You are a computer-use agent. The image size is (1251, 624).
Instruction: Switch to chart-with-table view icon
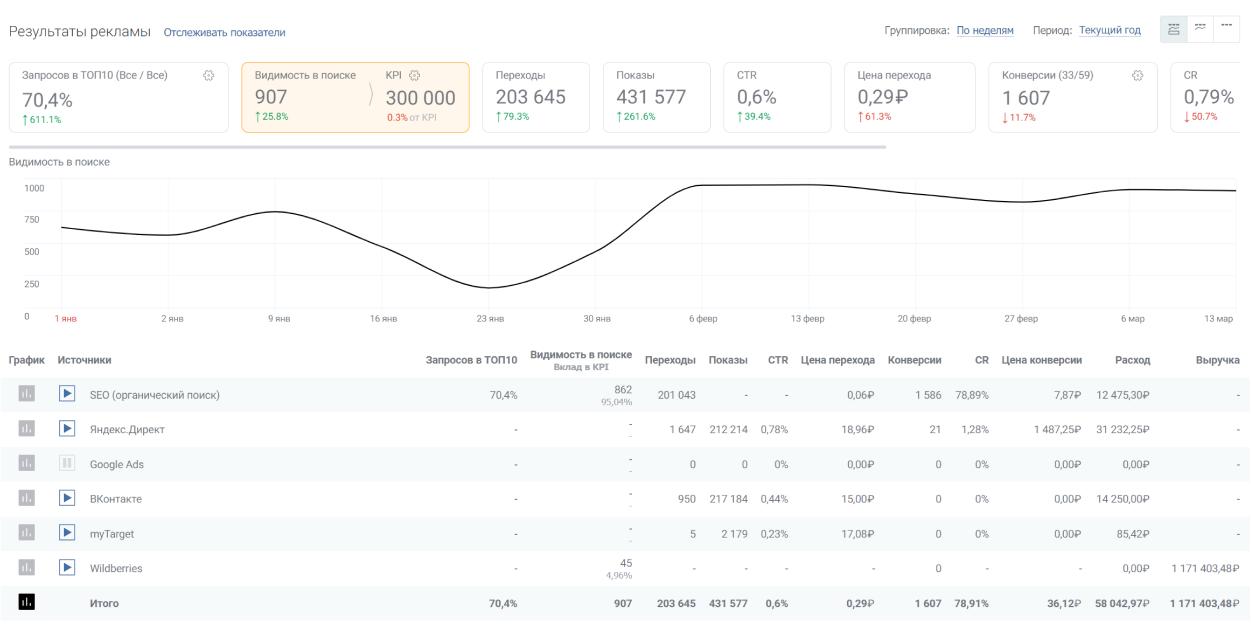pyautogui.click(x=1173, y=29)
